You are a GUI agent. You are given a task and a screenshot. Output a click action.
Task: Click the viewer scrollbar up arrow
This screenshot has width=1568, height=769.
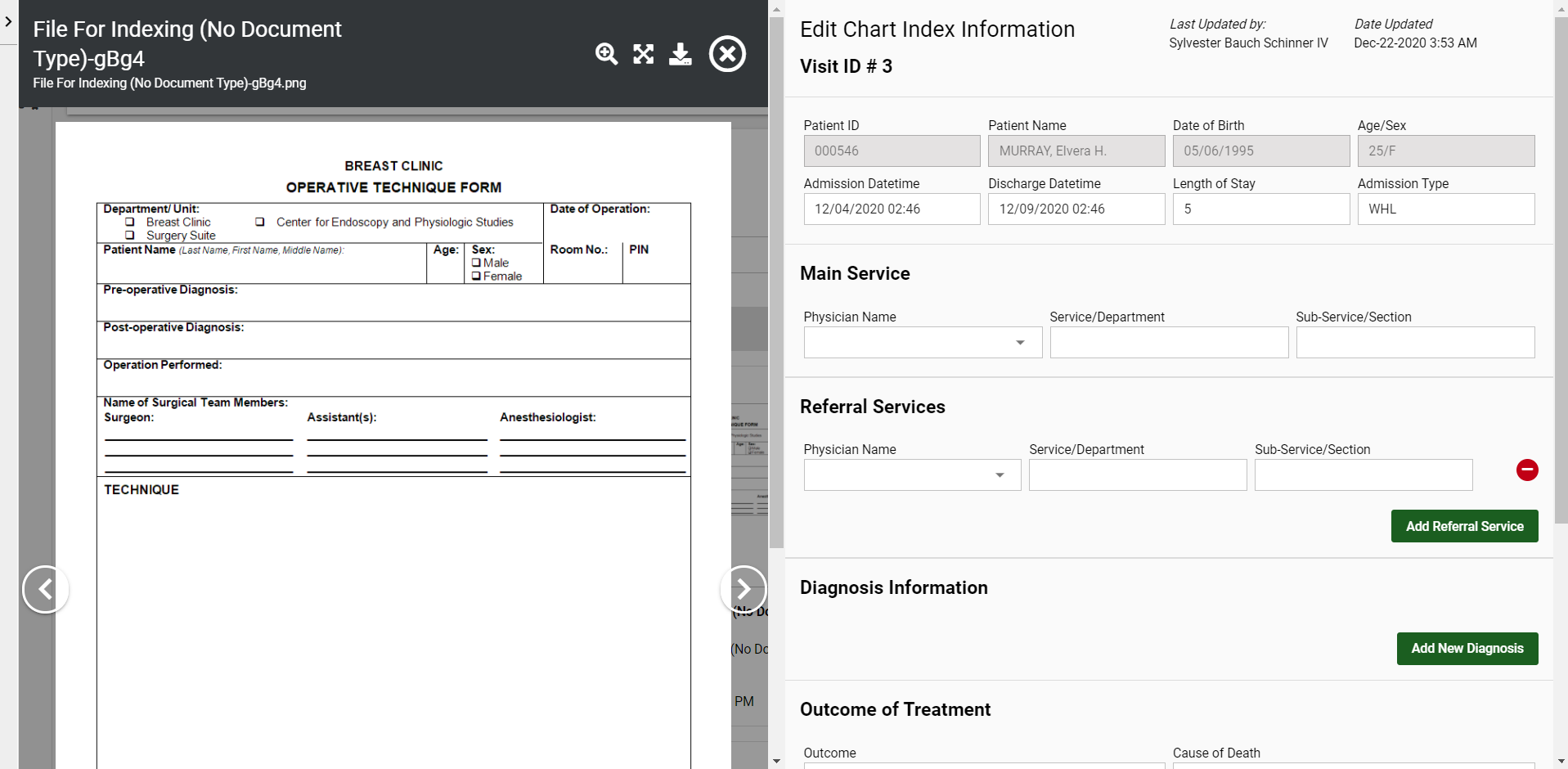[x=776, y=9]
